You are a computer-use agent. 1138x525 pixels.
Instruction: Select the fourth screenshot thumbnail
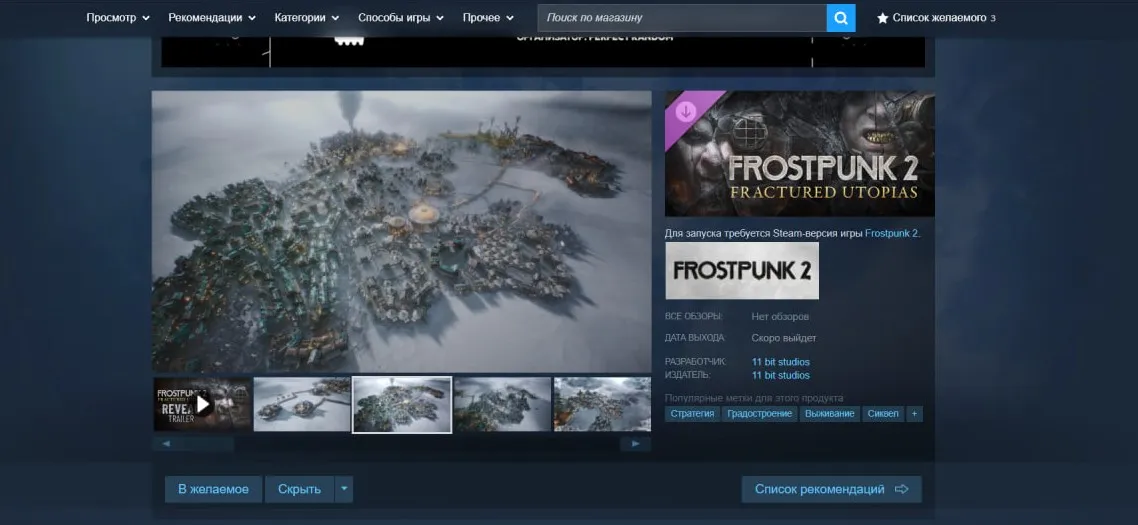coord(502,404)
